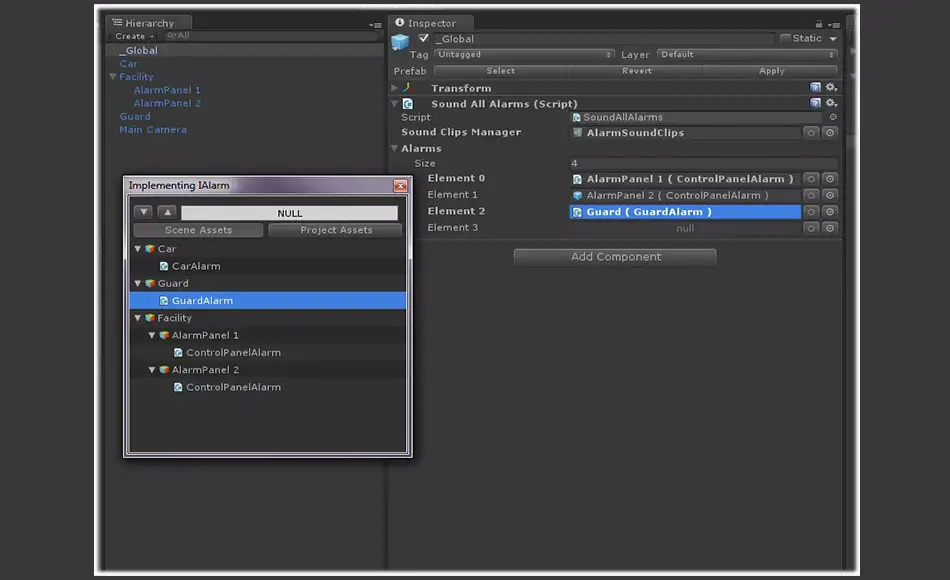Viewport: 950px width, 580px height.
Task: Select Guard in the Hierarchy
Action: 135,116
